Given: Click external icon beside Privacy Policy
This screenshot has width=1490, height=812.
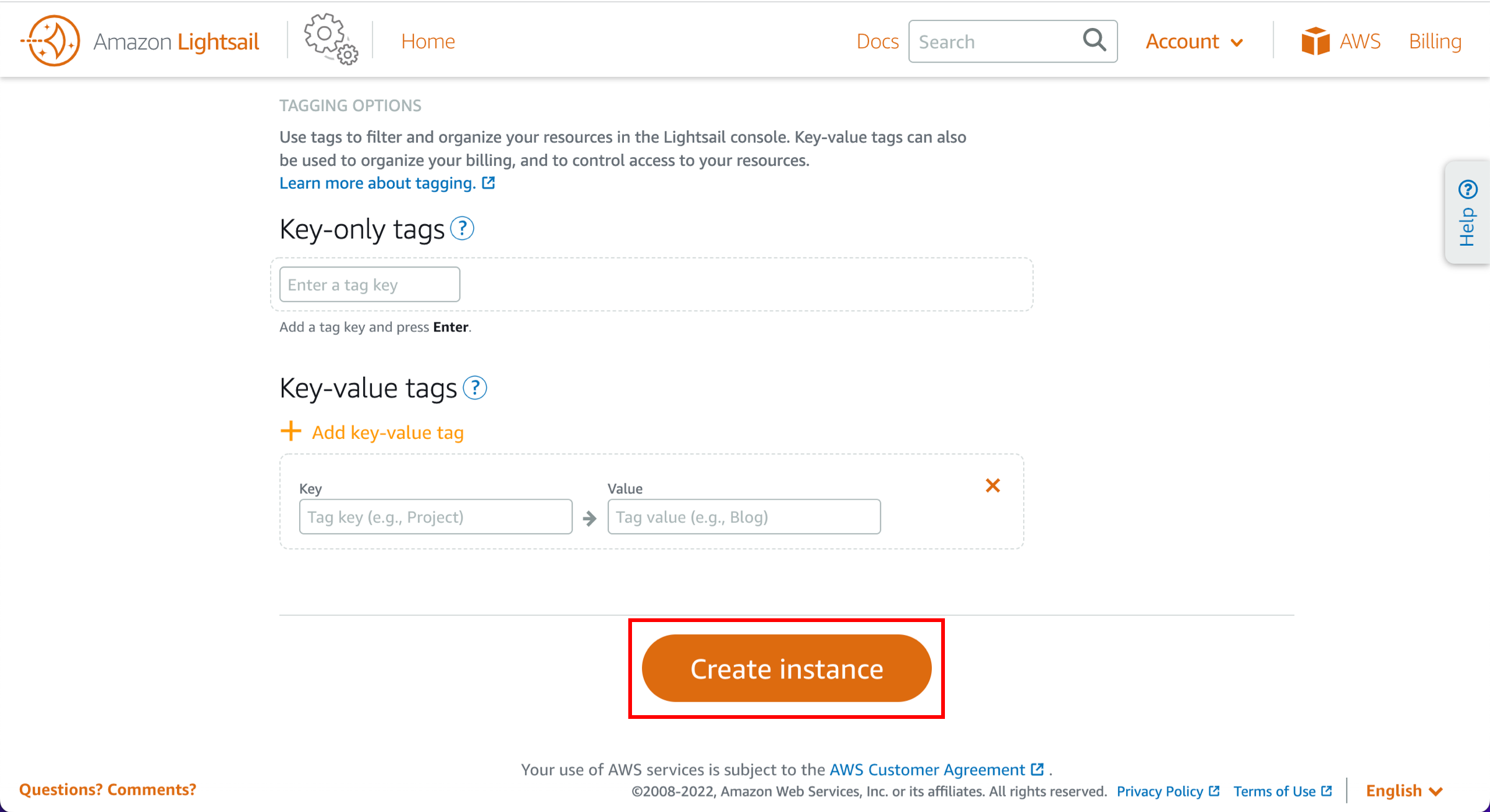Looking at the screenshot, I should point(1214,791).
